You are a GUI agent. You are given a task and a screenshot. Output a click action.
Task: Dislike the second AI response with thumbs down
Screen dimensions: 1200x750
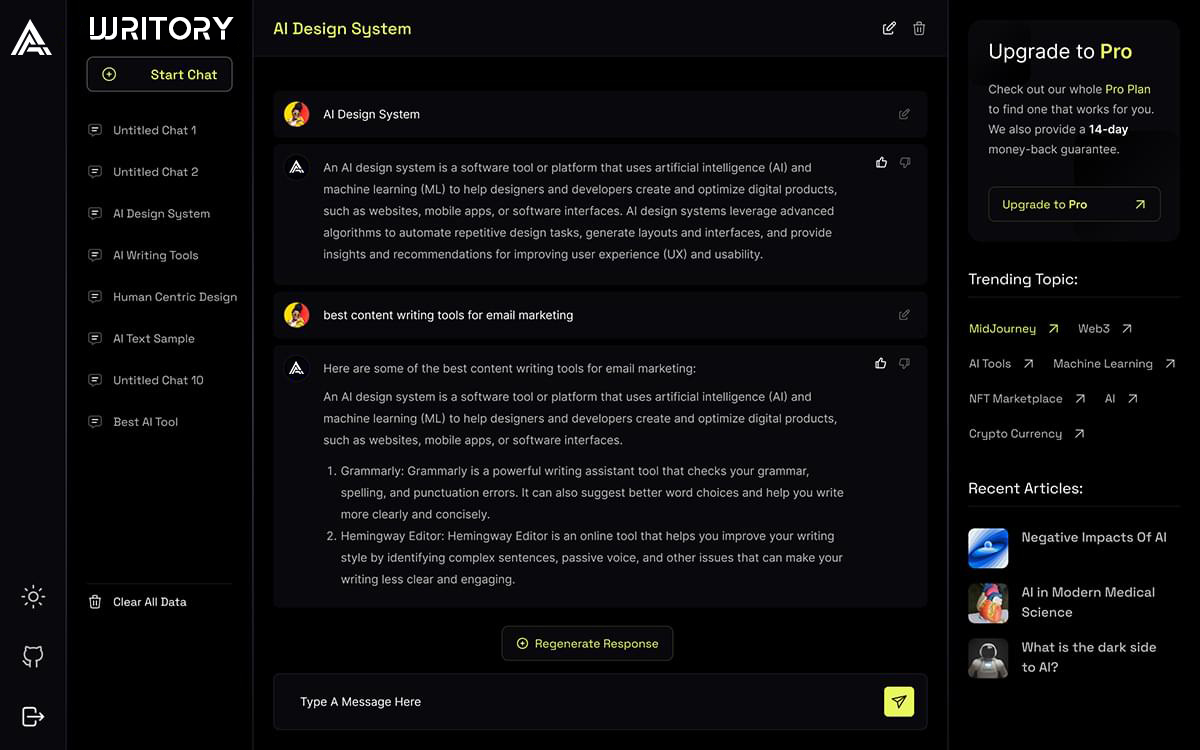(x=904, y=363)
